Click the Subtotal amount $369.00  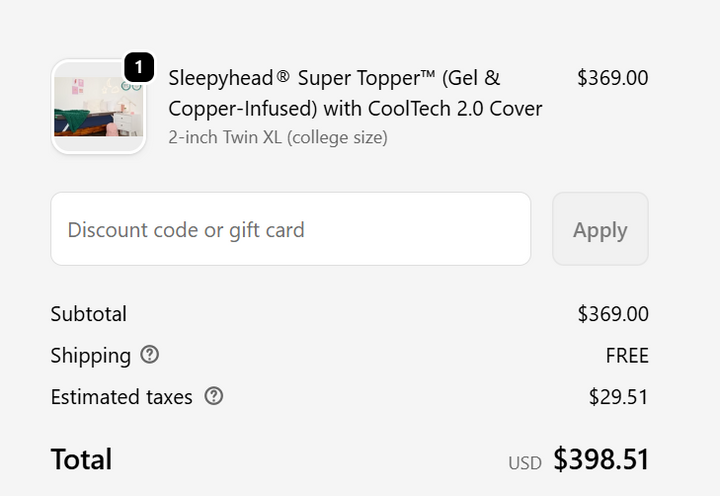(612, 314)
